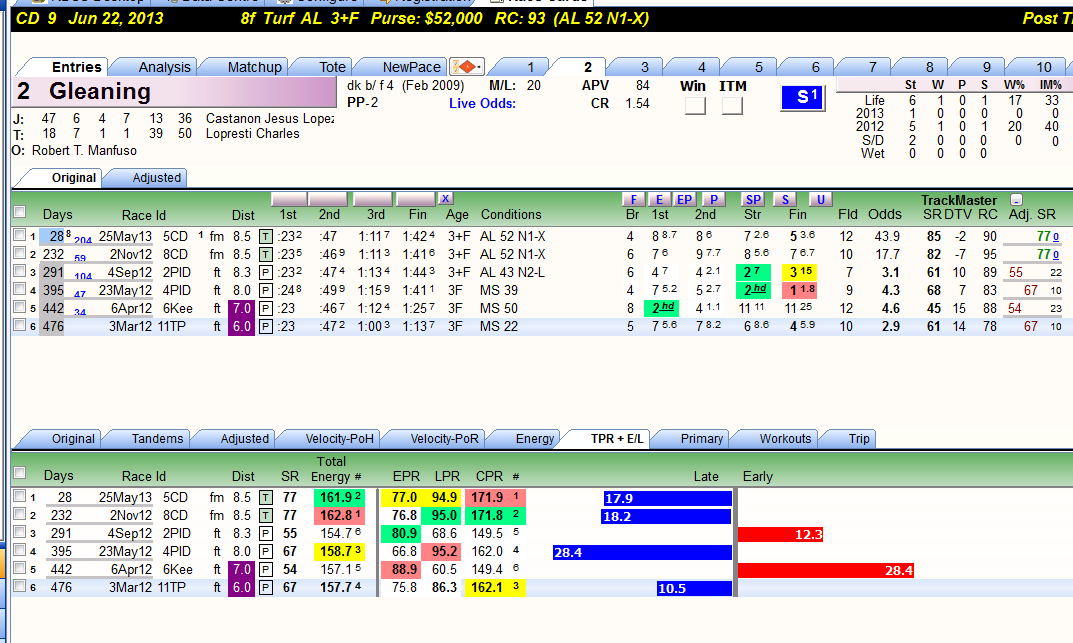
Task: Tick the Win checkbox
Action: point(695,105)
